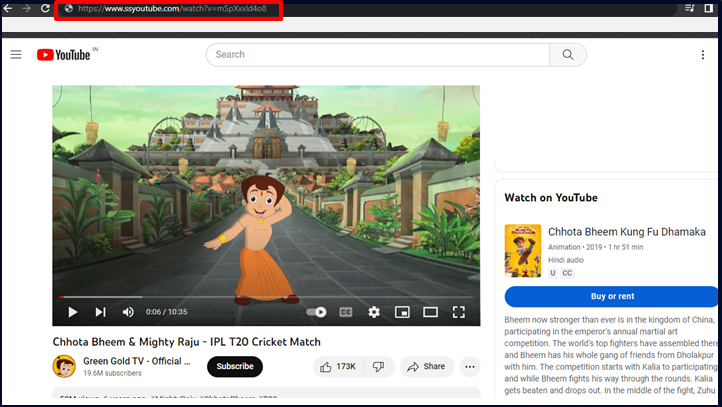Switch to miniplayer mode
The image size is (722, 407).
[x=402, y=312]
